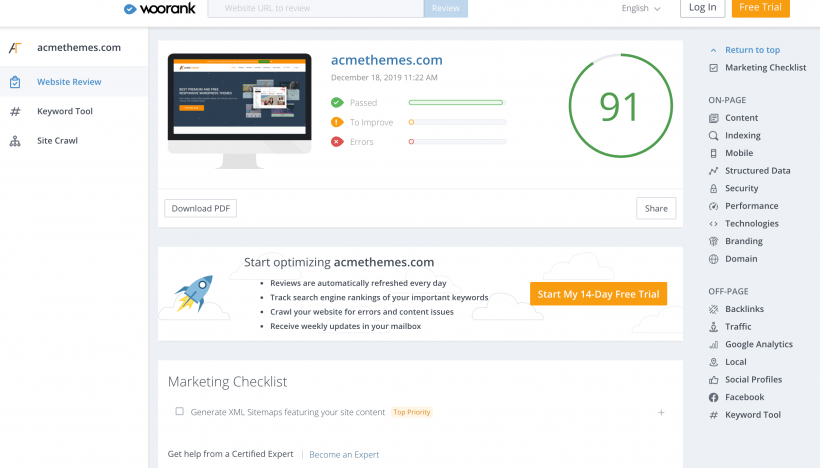Click the Website URL to review field
The image size is (820, 468).
pos(316,8)
